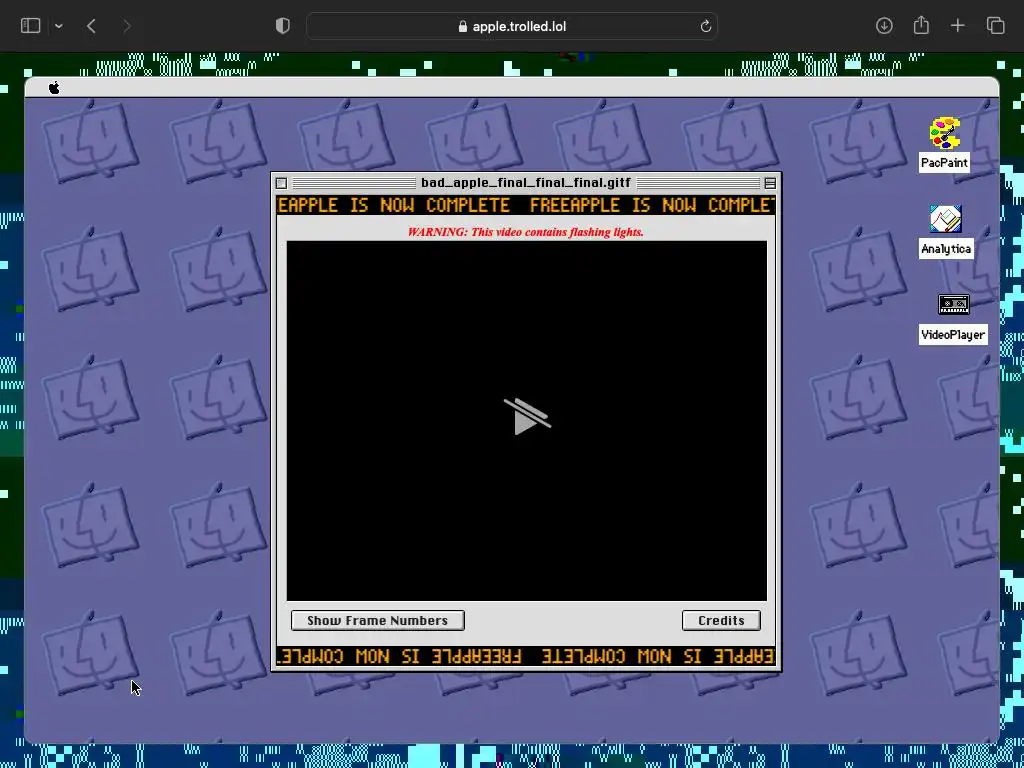Open the Apple menu in the retro menu bar
This screenshot has height=768, width=1024.
pyautogui.click(x=54, y=88)
